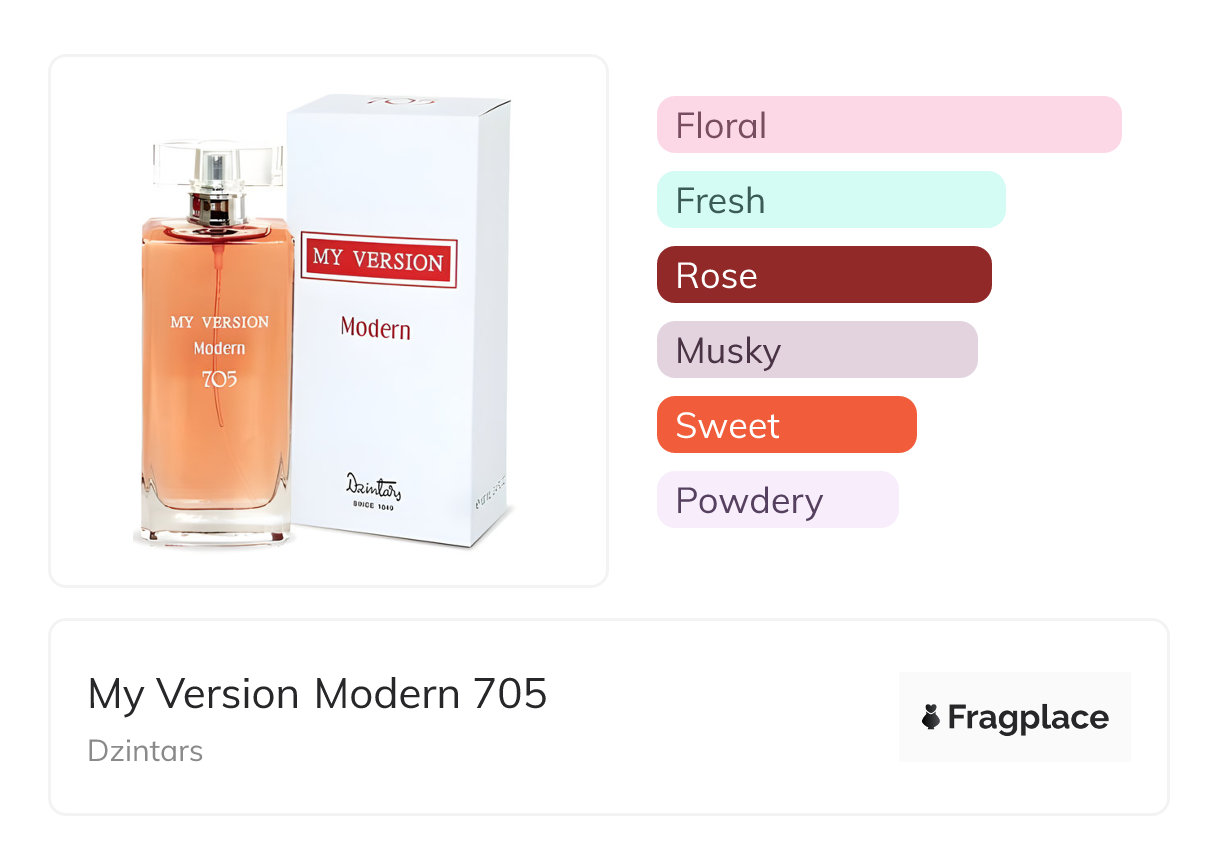This screenshot has width=1218, height=864.
Task: Click the red Modern text on box
Action: click(375, 327)
